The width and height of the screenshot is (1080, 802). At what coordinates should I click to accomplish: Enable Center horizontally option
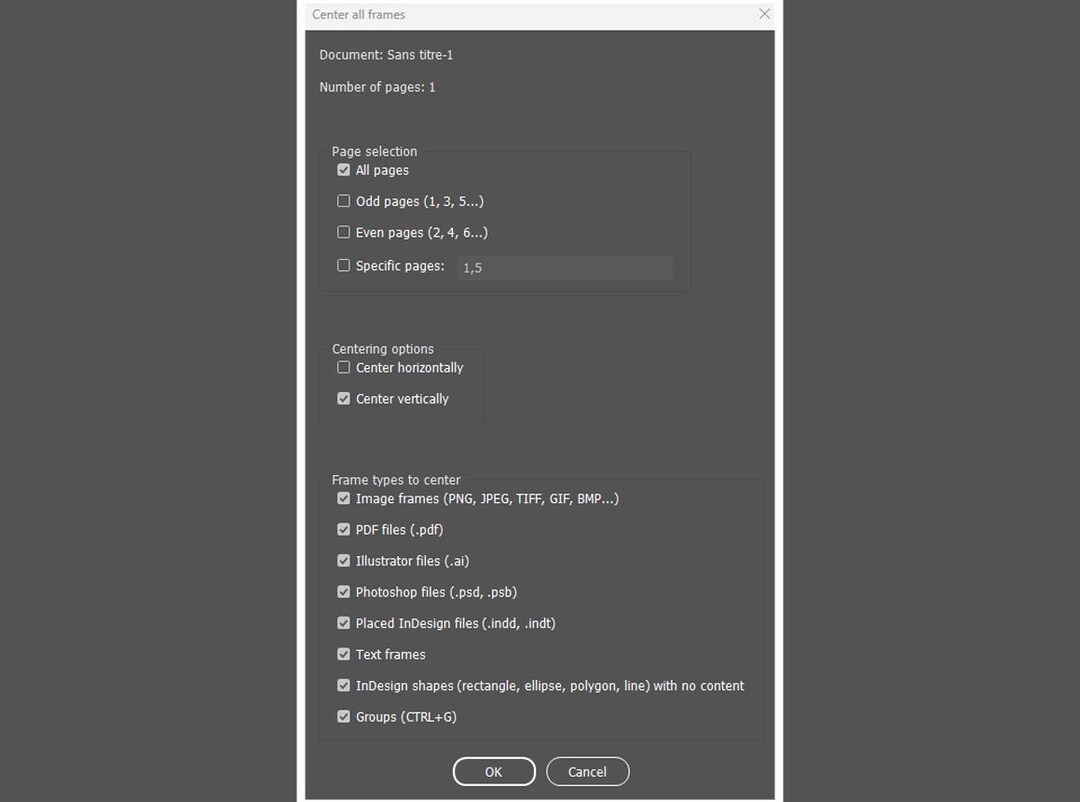(x=344, y=368)
